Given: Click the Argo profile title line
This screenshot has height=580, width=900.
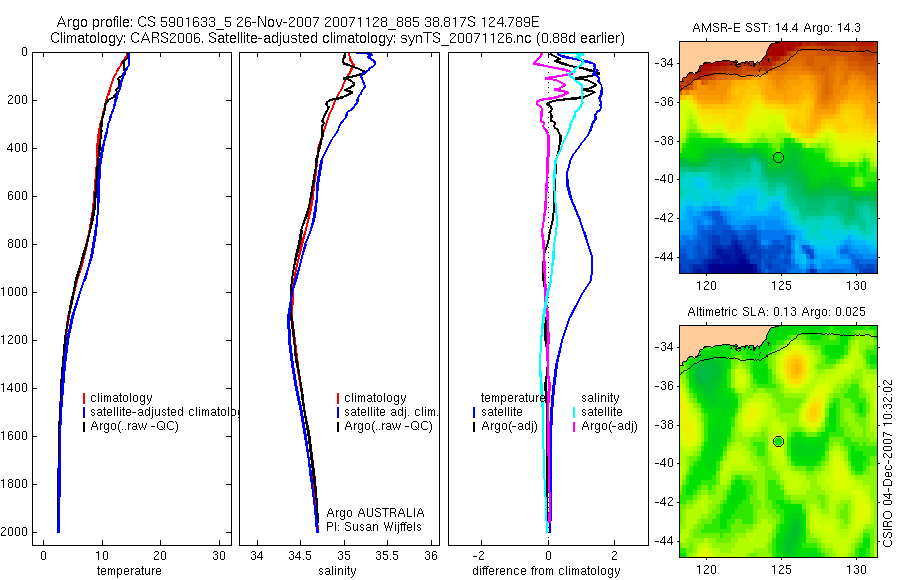Looking at the screenshot, I should pyautogui.click(x=298, y=22).
